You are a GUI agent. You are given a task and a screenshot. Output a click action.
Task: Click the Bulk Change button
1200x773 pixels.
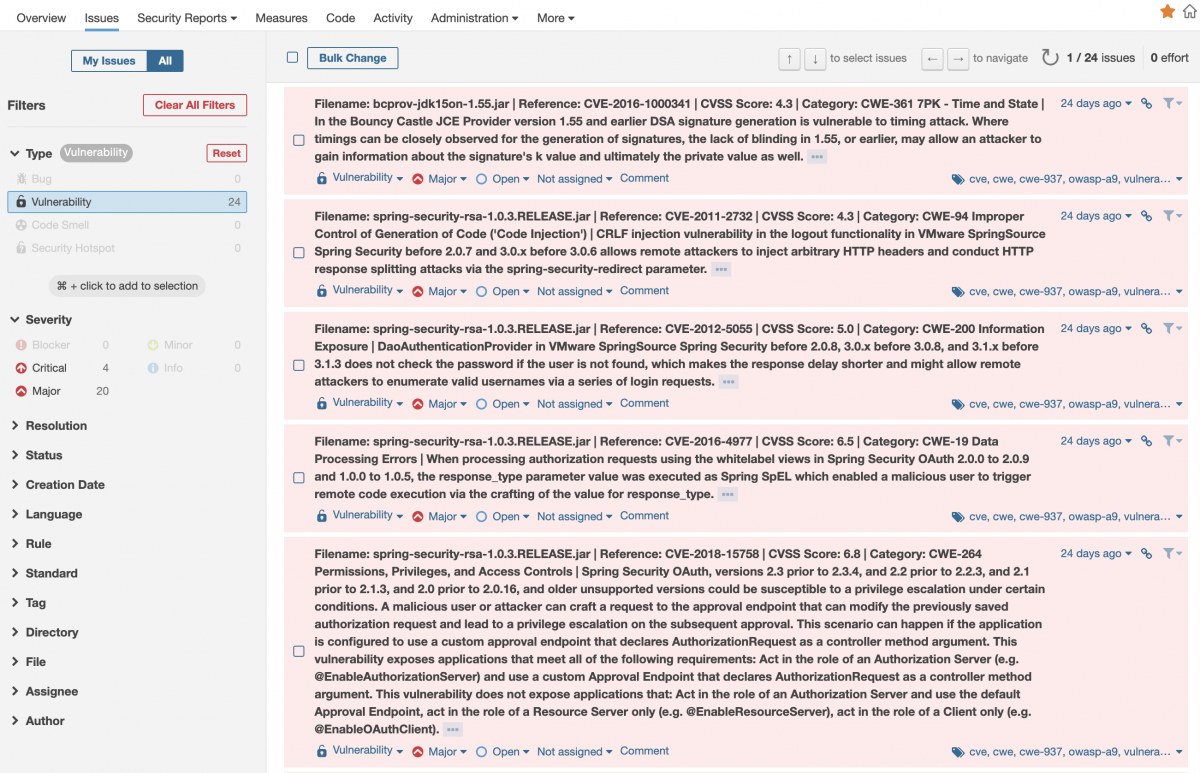352,57
